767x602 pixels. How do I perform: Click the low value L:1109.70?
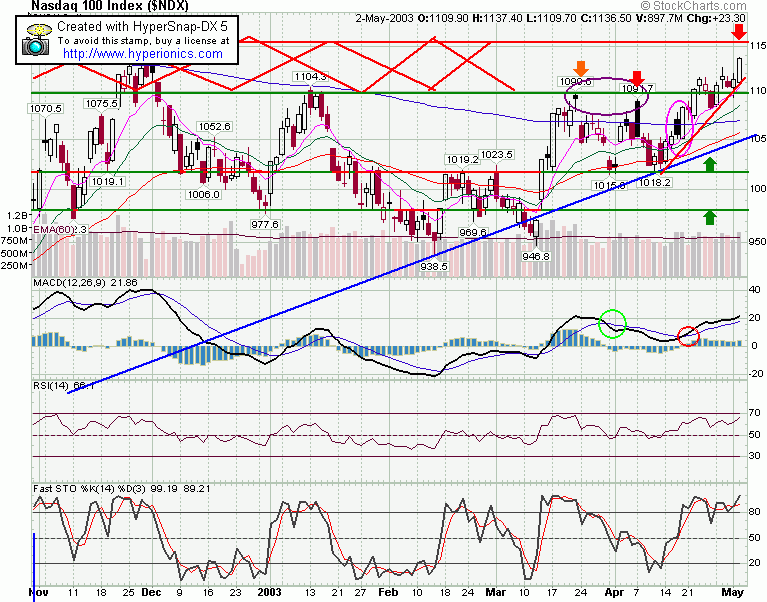551,18
